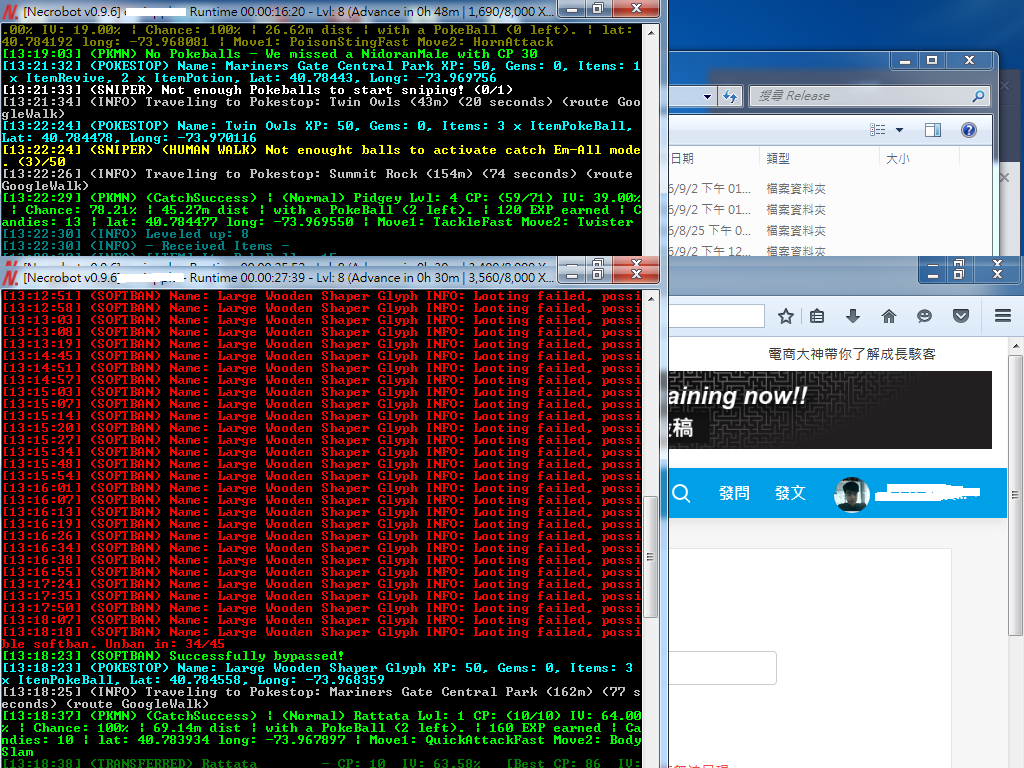Click the Twin Owls POKESTOP log line

(x=321, y=132)
